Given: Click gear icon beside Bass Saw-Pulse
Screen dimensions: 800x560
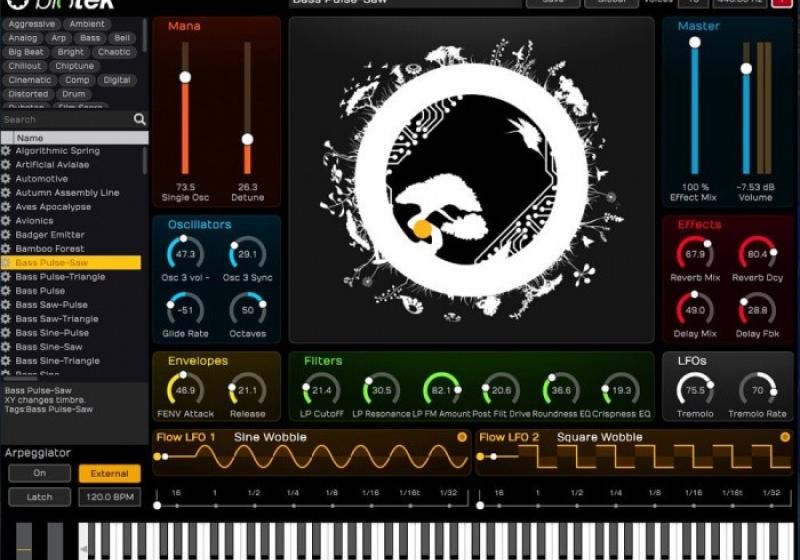Looking at the screenshot, I should pos(6,305).
